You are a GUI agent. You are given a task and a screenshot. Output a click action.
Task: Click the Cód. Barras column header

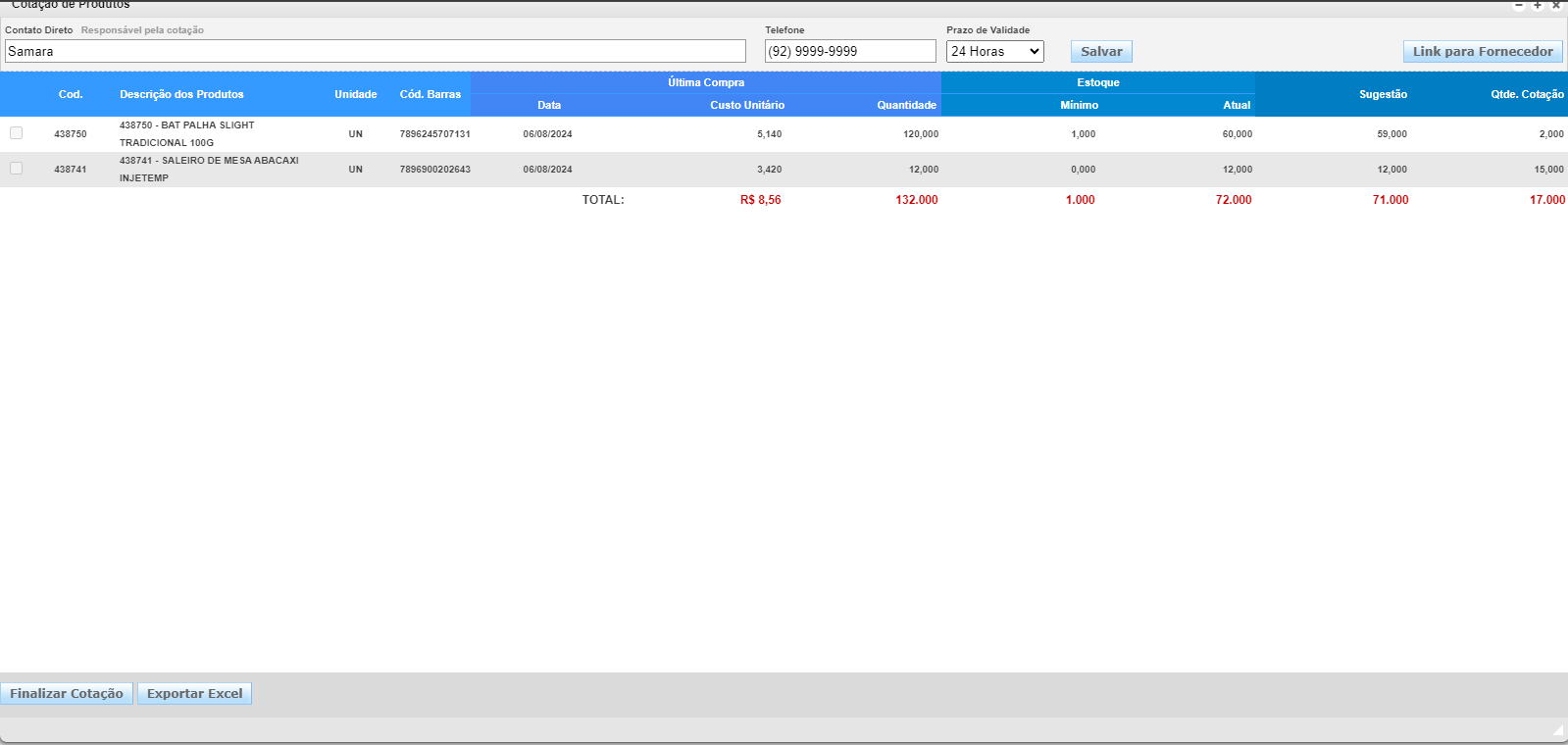(x=430, y=94)
